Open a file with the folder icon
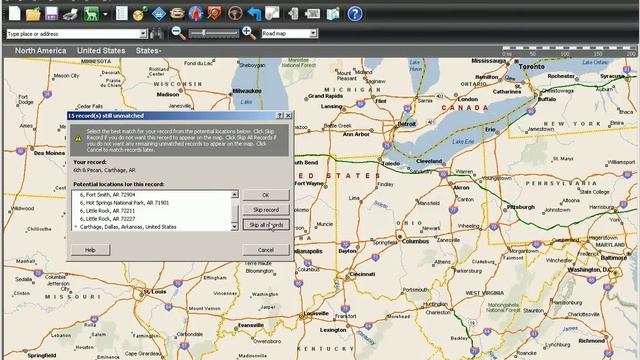640x360 pixels. coord(33,14)
